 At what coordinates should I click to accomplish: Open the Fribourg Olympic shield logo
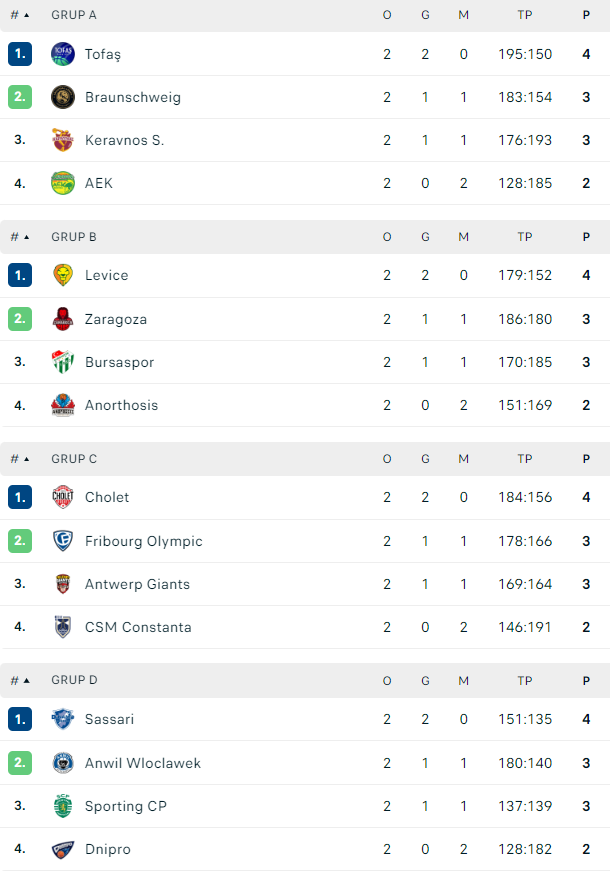[63, 541]
